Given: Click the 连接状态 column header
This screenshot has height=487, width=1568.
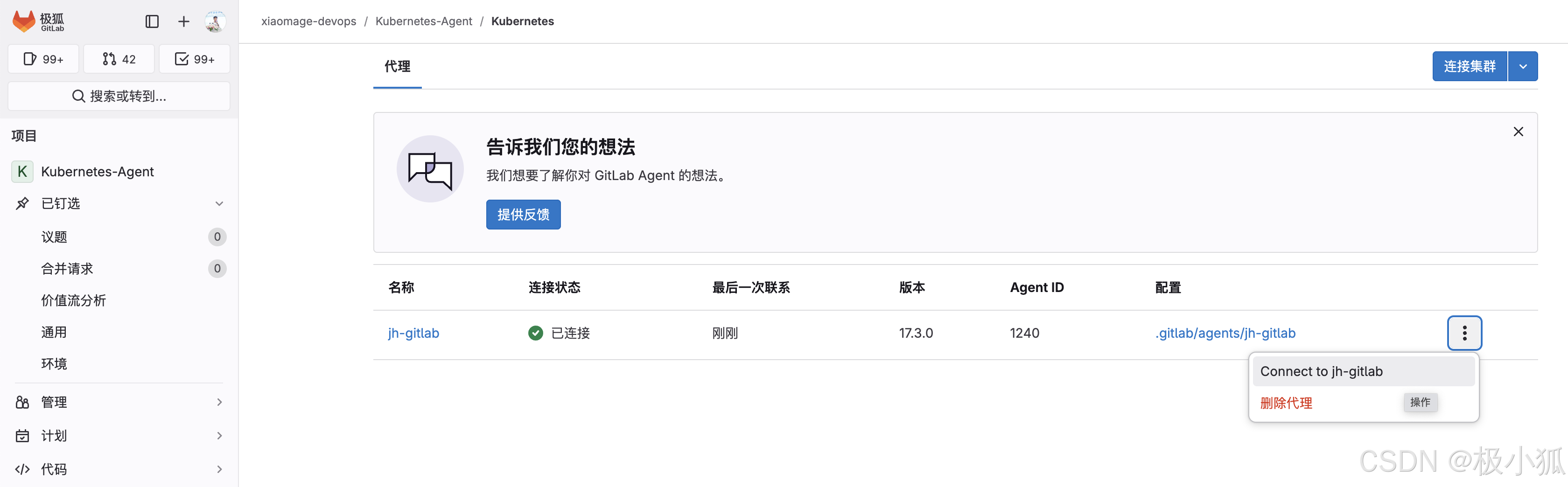Looking at the screenshot, I should pos(554,287).
